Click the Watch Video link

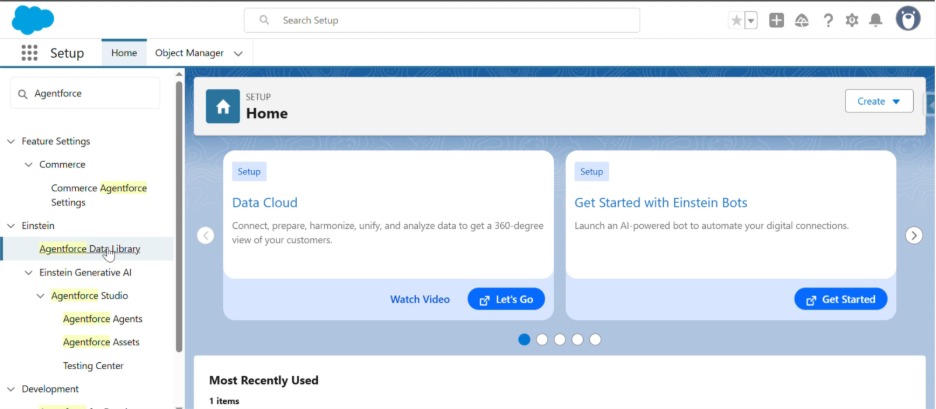coord(420,299)
